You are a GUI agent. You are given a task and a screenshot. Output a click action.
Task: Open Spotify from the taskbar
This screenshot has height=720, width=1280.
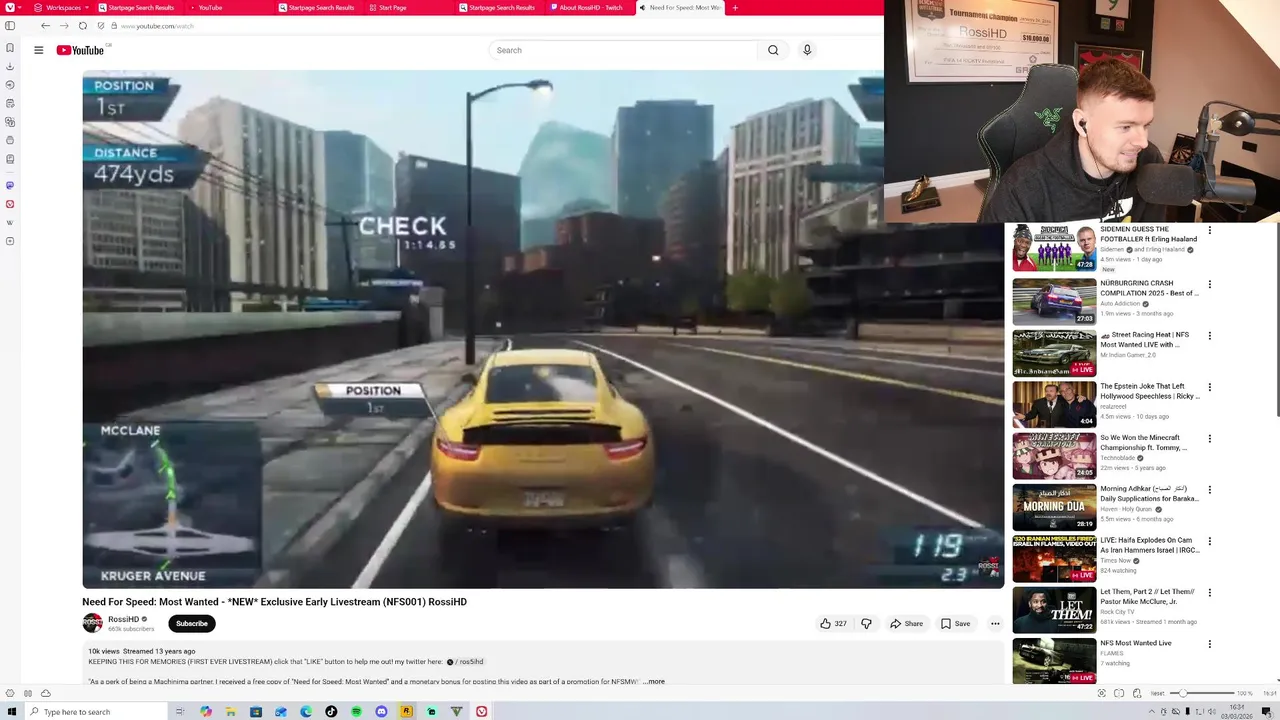(356, 712)
